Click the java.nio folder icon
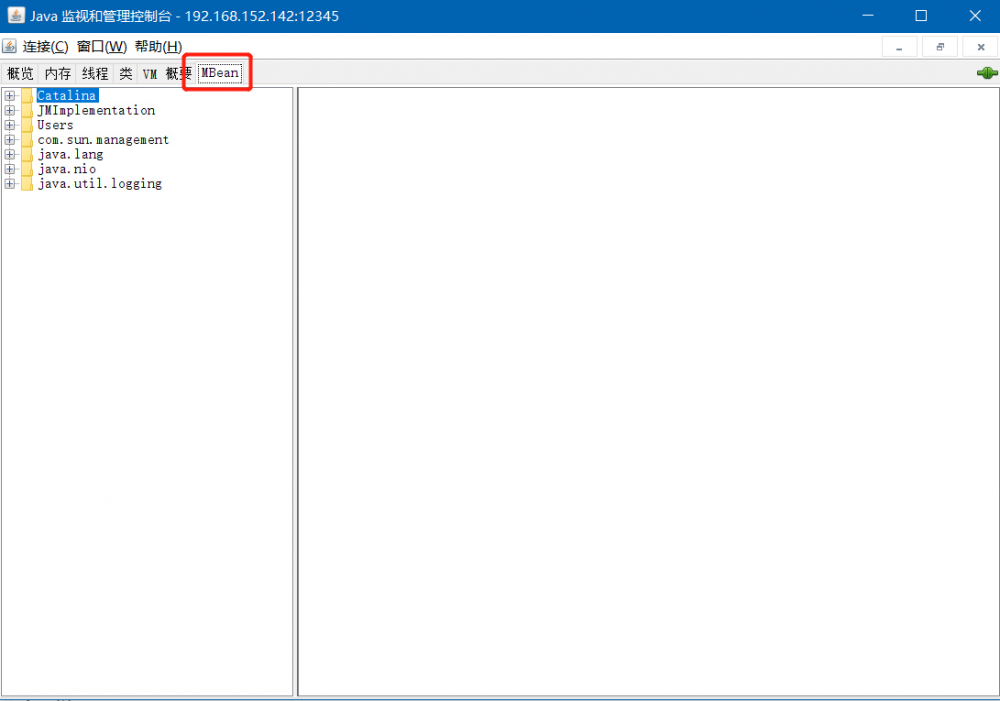Screen dimensions: 1000x701 (x=25, y=168)
